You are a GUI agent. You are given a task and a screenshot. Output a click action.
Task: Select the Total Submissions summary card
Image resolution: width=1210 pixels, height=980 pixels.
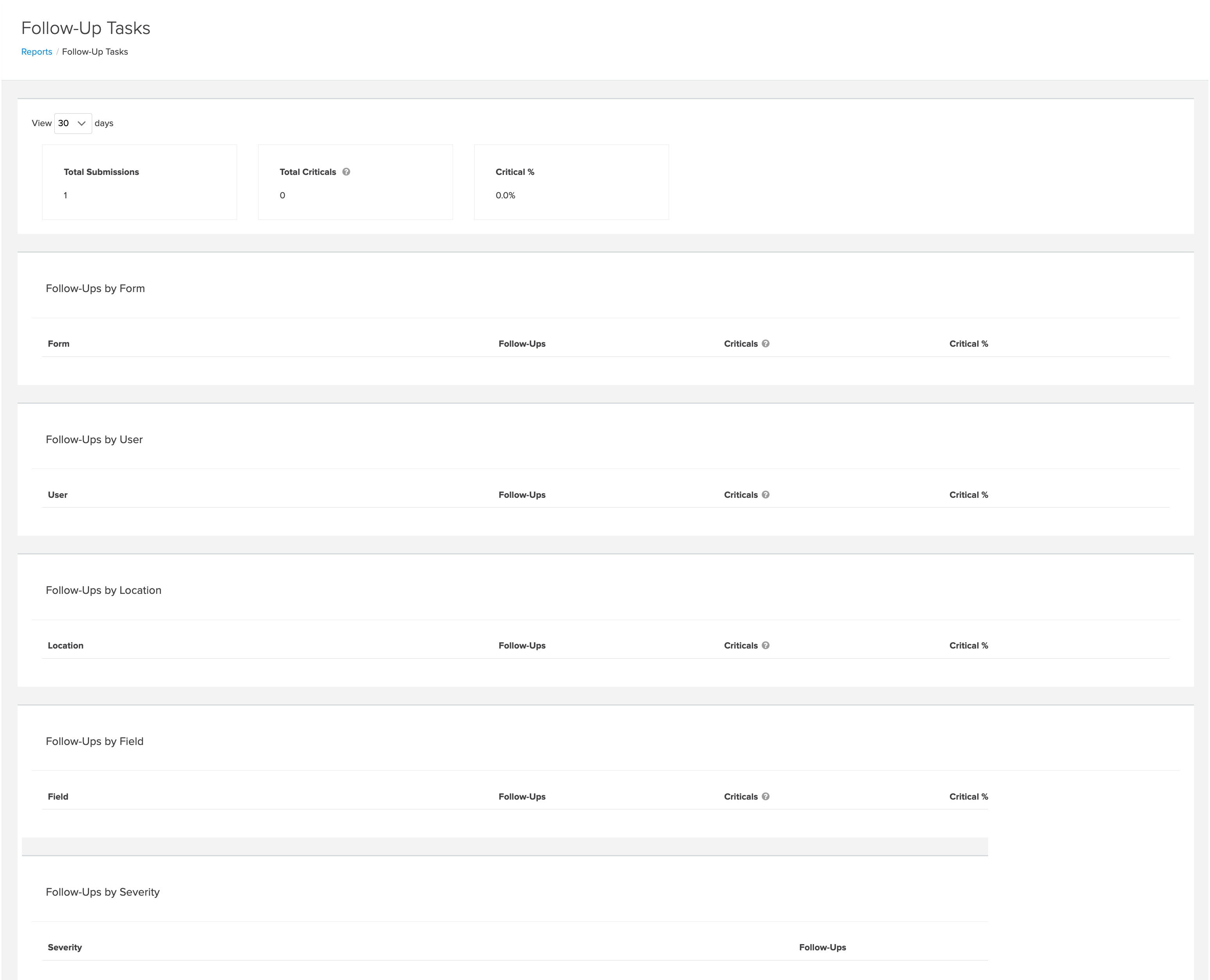pos(139,182)
